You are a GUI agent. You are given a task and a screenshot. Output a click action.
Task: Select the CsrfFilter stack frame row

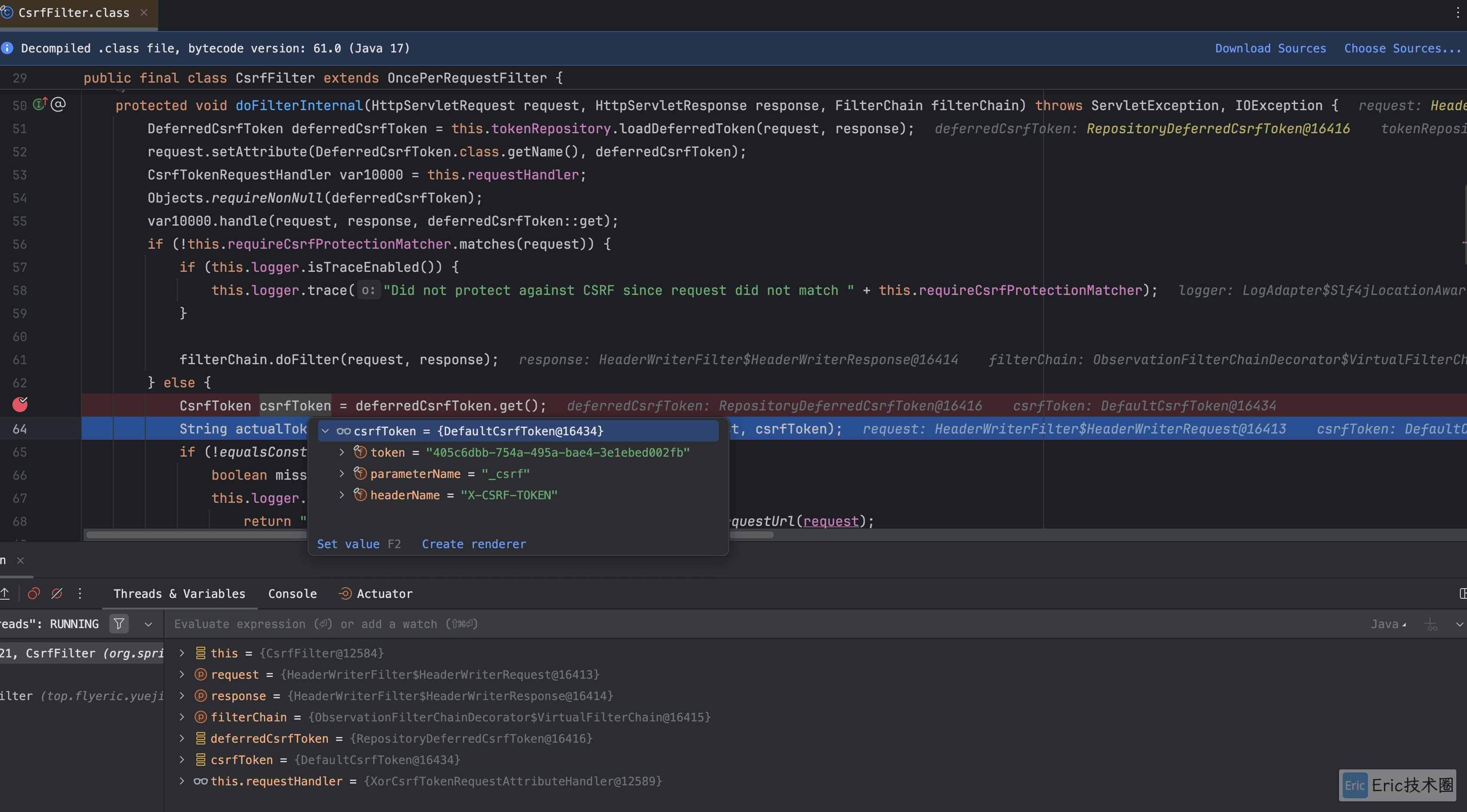[x=82, y=653]
